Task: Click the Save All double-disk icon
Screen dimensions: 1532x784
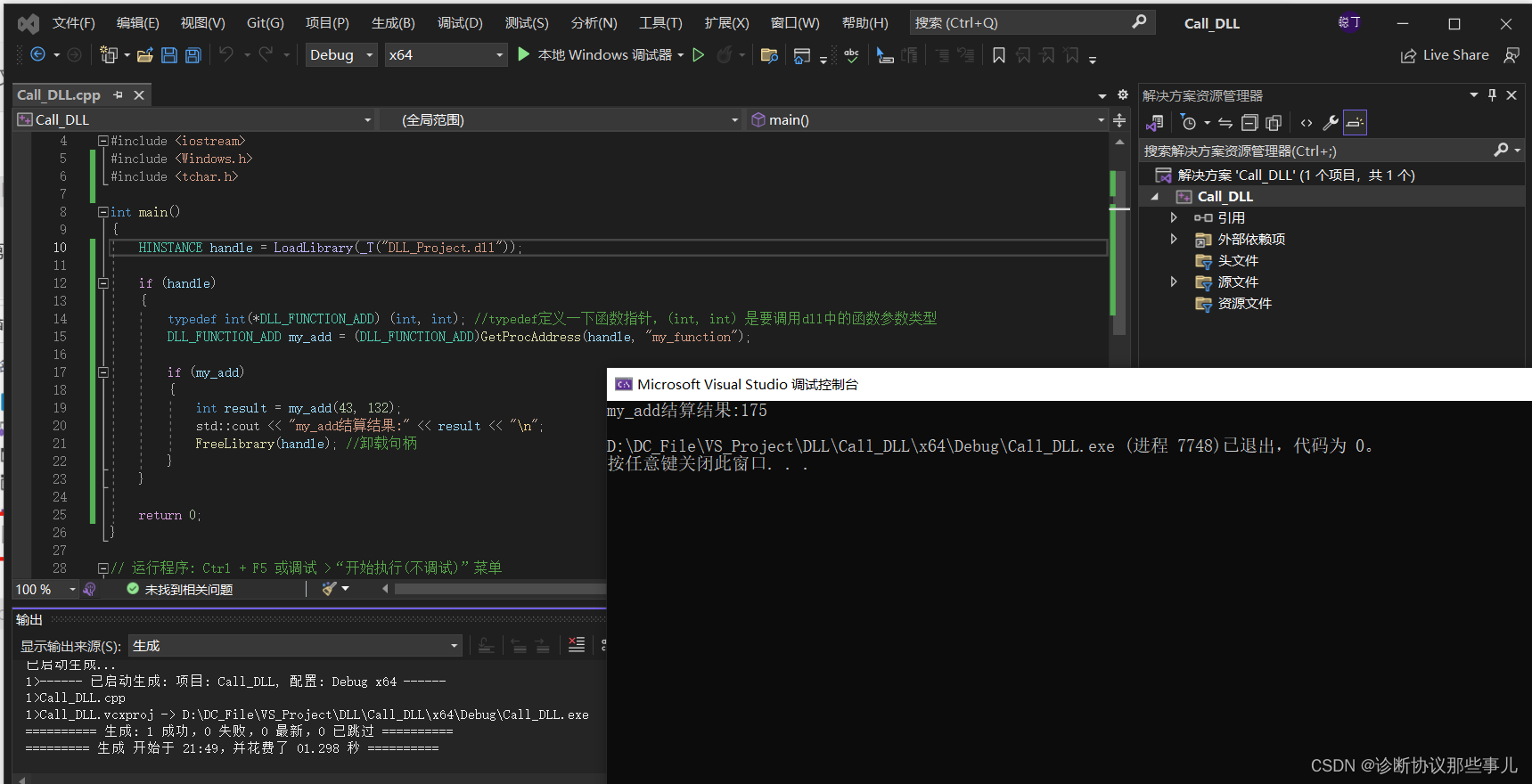Action: (x=193, y=55)
